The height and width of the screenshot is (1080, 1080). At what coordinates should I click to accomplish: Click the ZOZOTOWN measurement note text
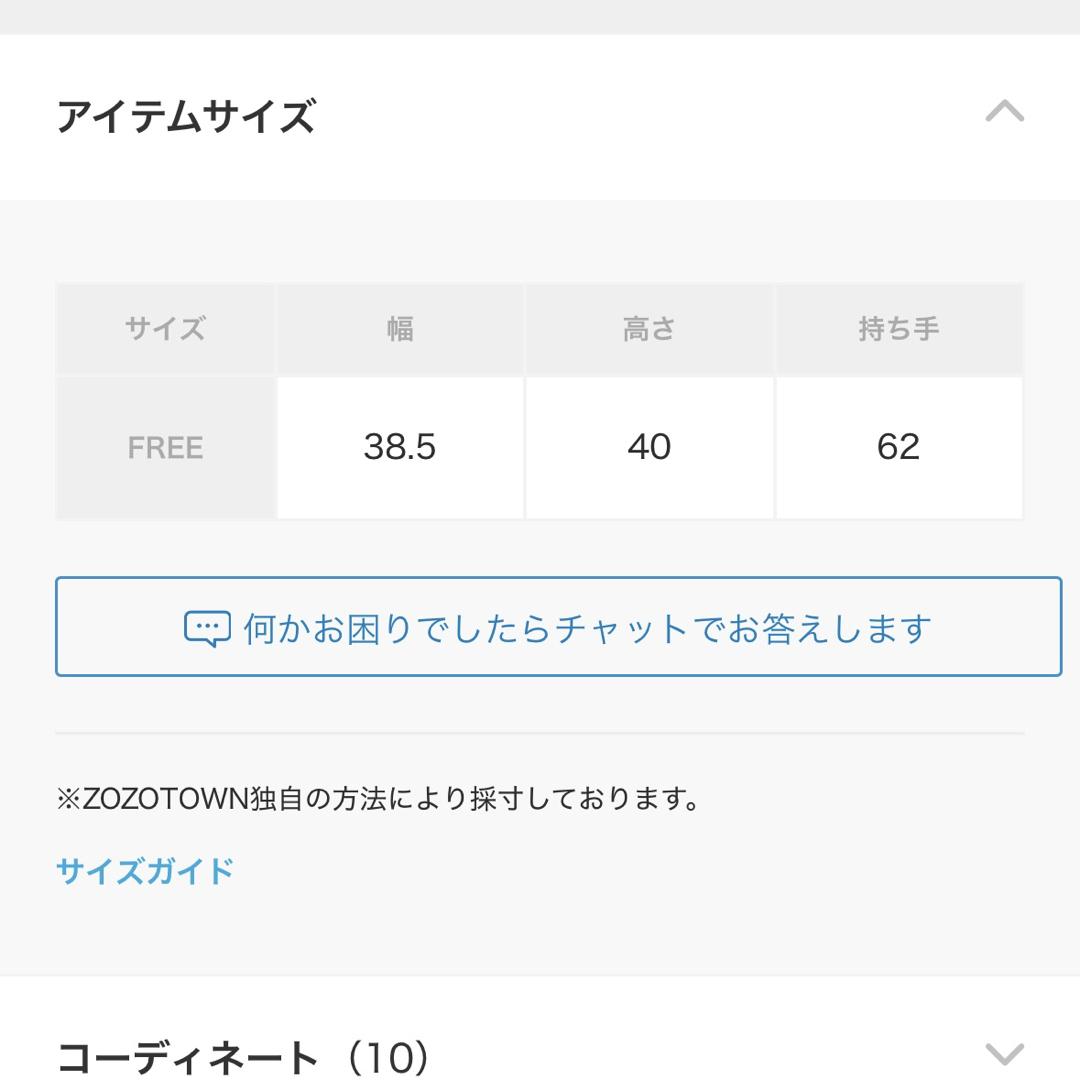click(378, 799)
